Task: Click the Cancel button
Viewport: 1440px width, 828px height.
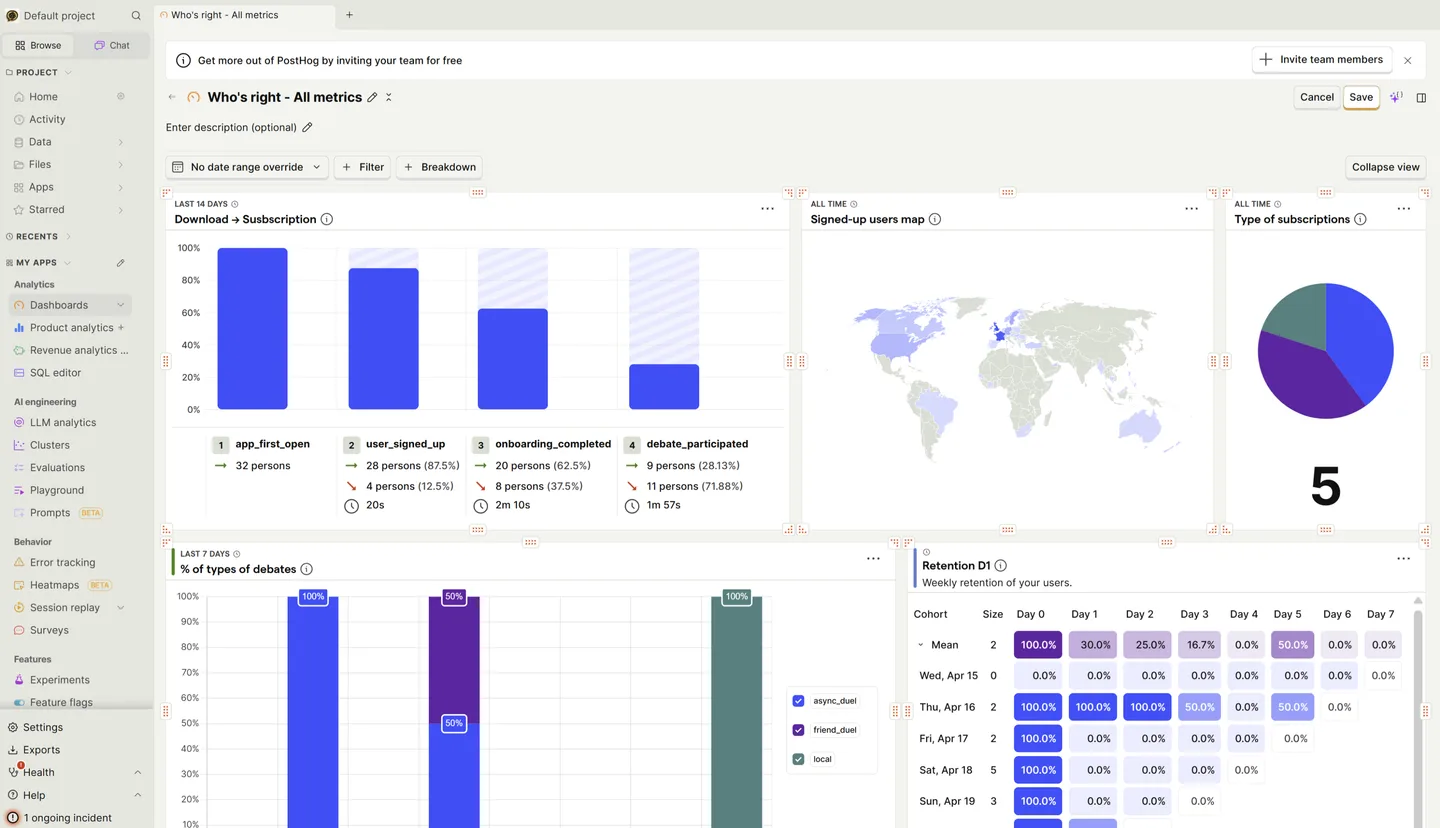Action: (1317, 97)
